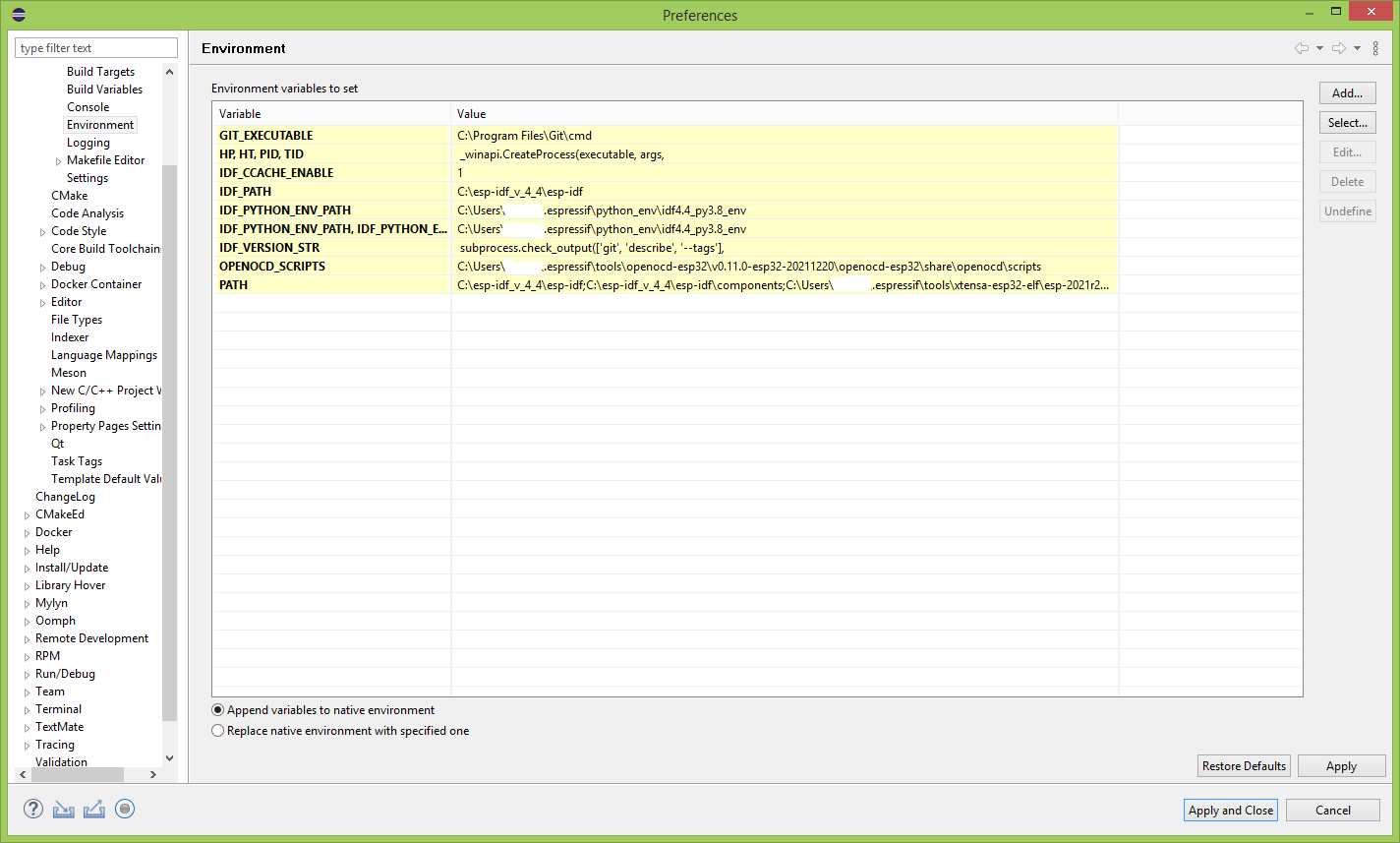Open Language Mappings page
This screenshot has height=843, width=1400.
[x=104, y=355]
